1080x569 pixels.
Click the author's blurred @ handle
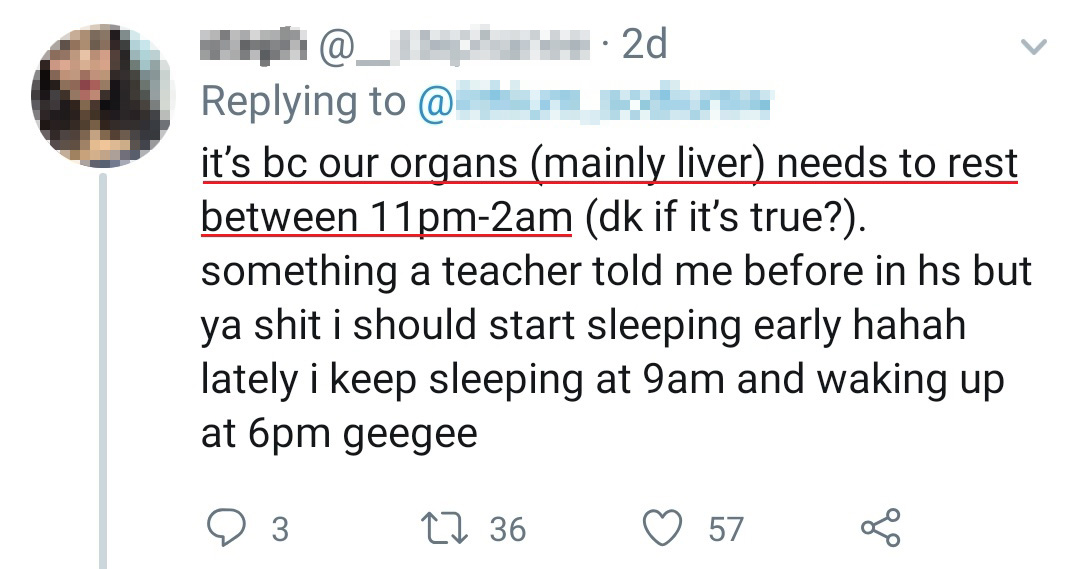[x=457, y=45]
